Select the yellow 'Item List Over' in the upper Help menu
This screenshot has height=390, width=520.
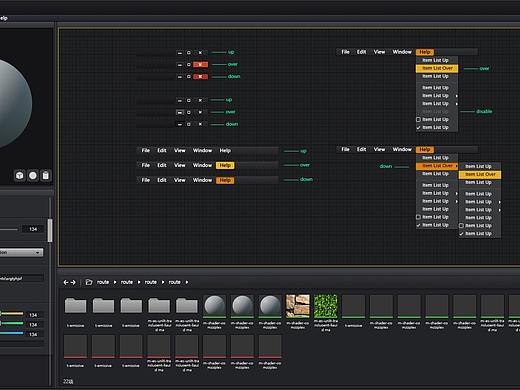click(437, 68)
